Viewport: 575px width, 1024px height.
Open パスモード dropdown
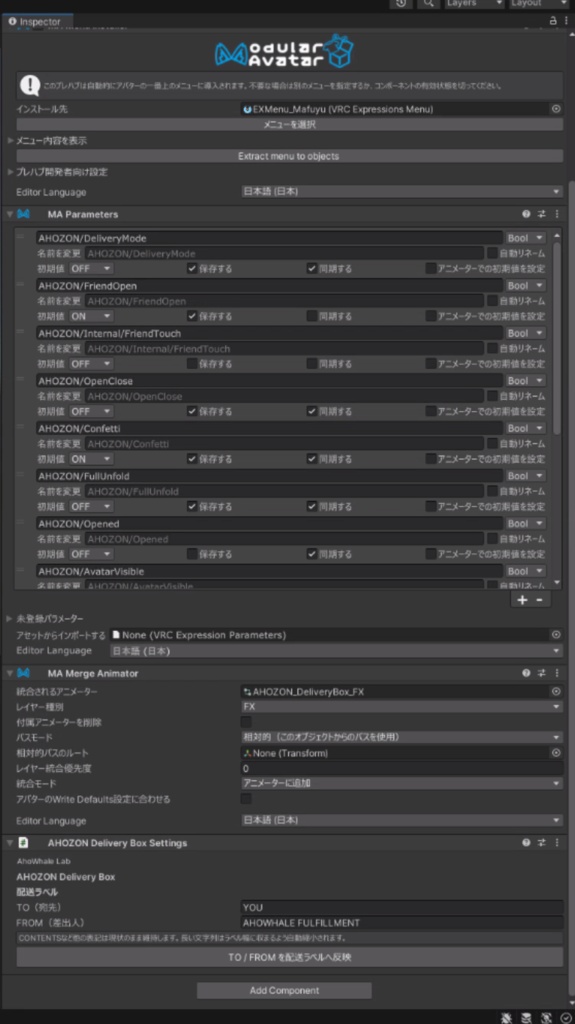(401, 737)
